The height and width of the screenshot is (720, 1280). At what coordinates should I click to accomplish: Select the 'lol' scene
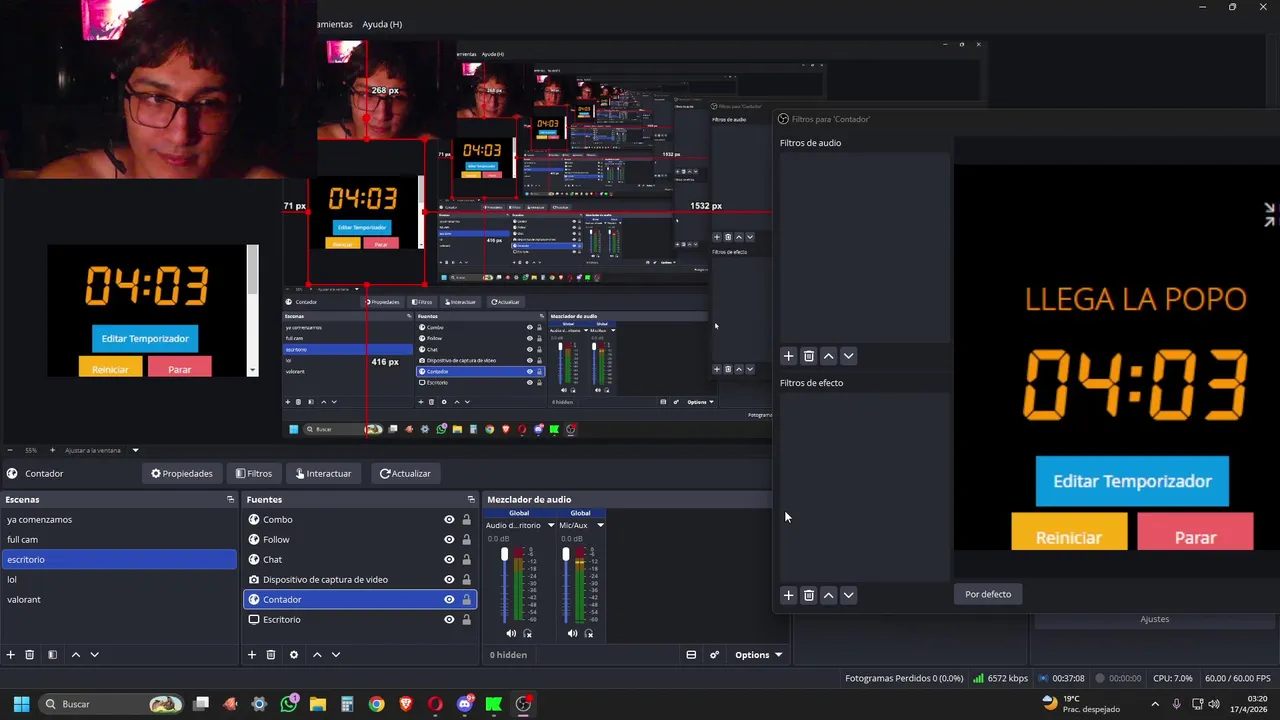click(119, 579)
